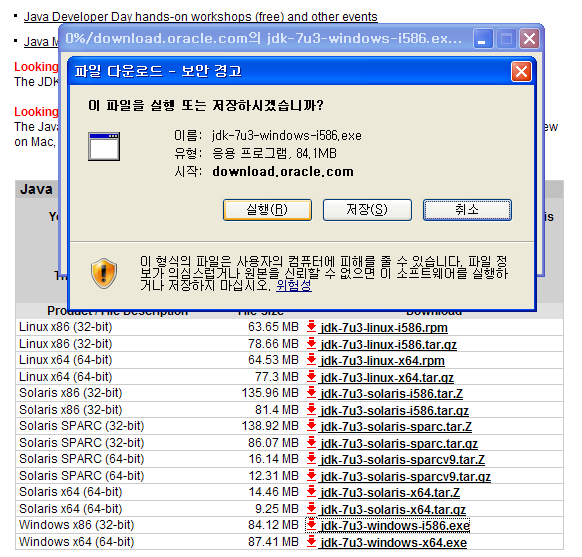Download jdk-7u3-solaris-x64.tar.gz
This screenshot has height=557, width=582.
point(393,510)
